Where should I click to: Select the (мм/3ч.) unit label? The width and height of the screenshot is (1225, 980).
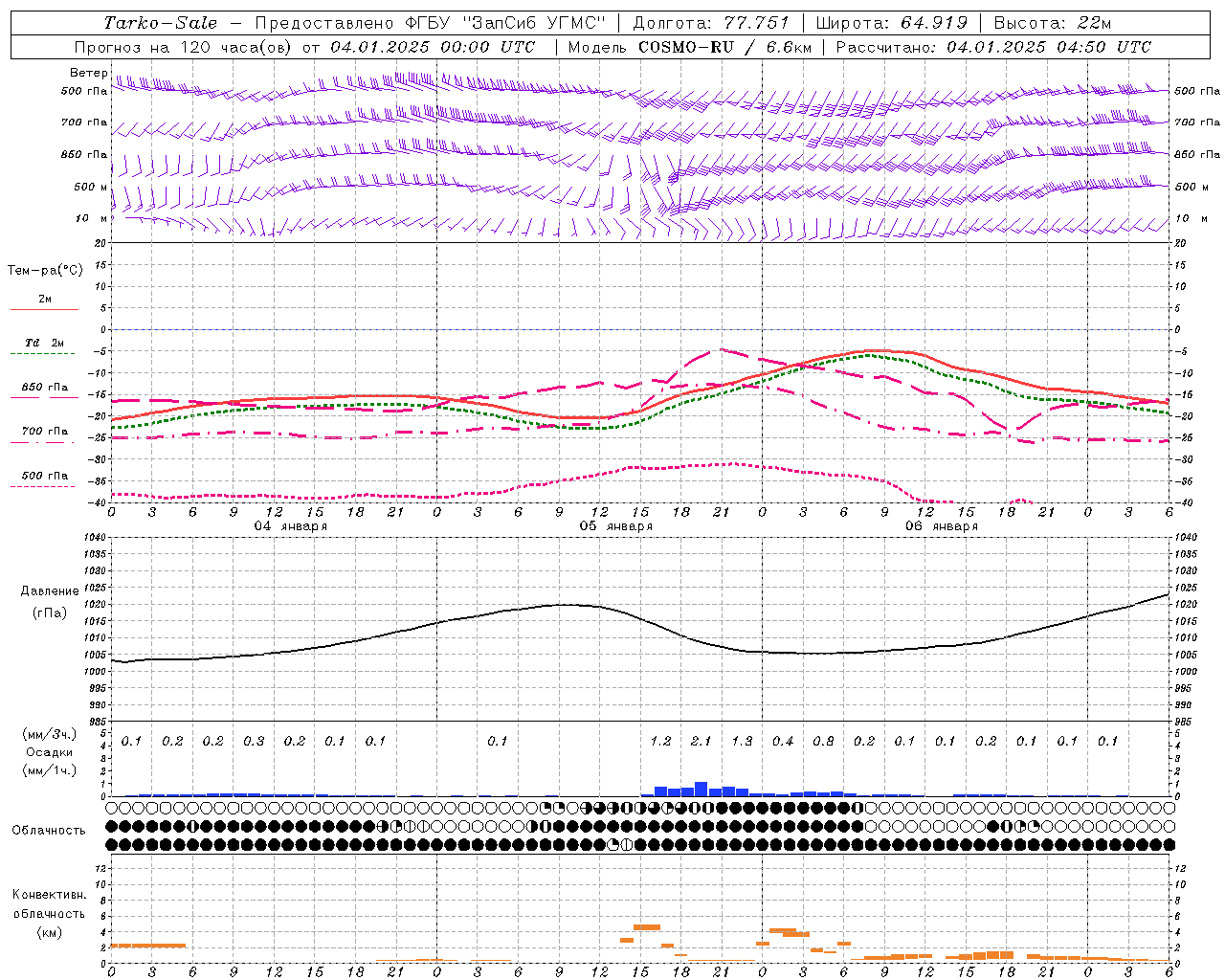(x=49, y=734)
